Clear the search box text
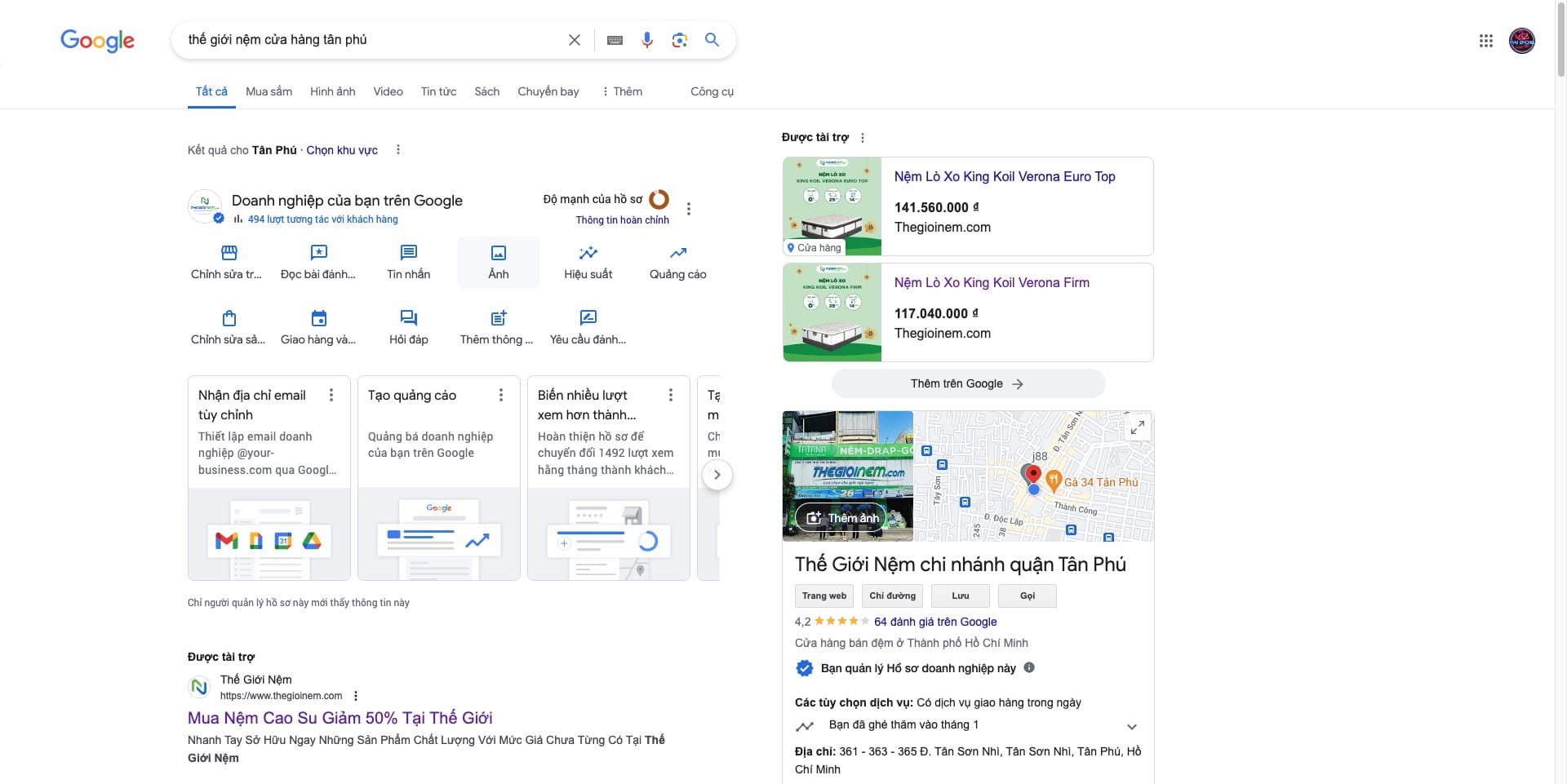This screenshot has width=1567, height=784. coord(575,40)
